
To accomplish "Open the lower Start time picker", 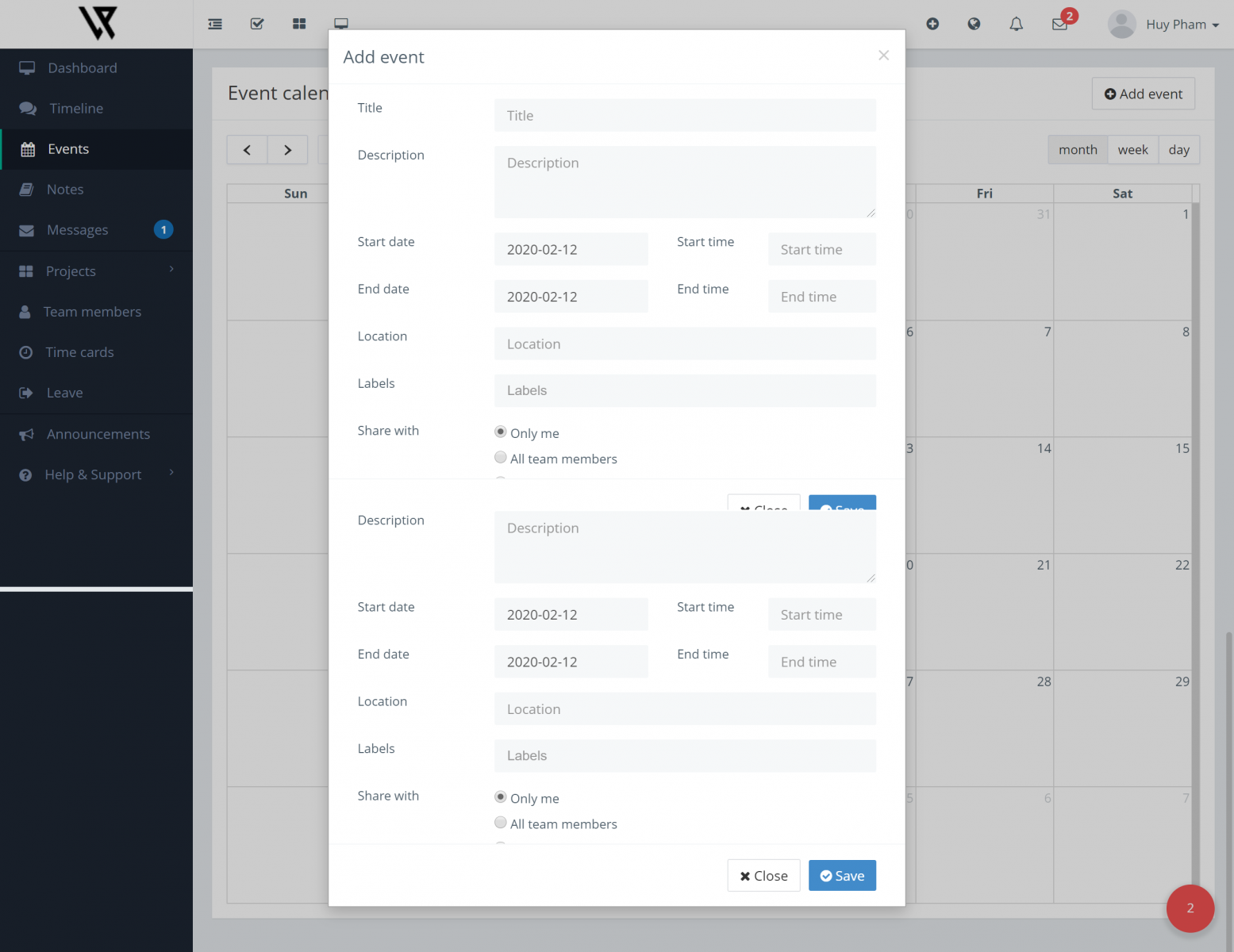I will pos(821,615).
